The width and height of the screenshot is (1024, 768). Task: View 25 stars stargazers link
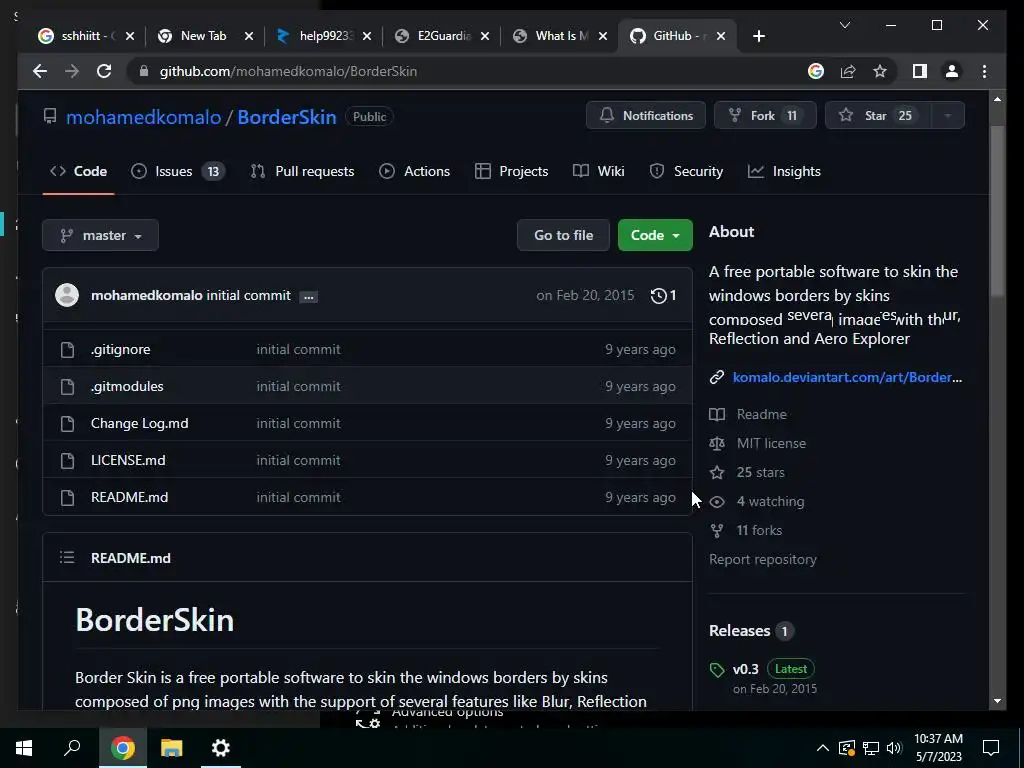[760, 472]
